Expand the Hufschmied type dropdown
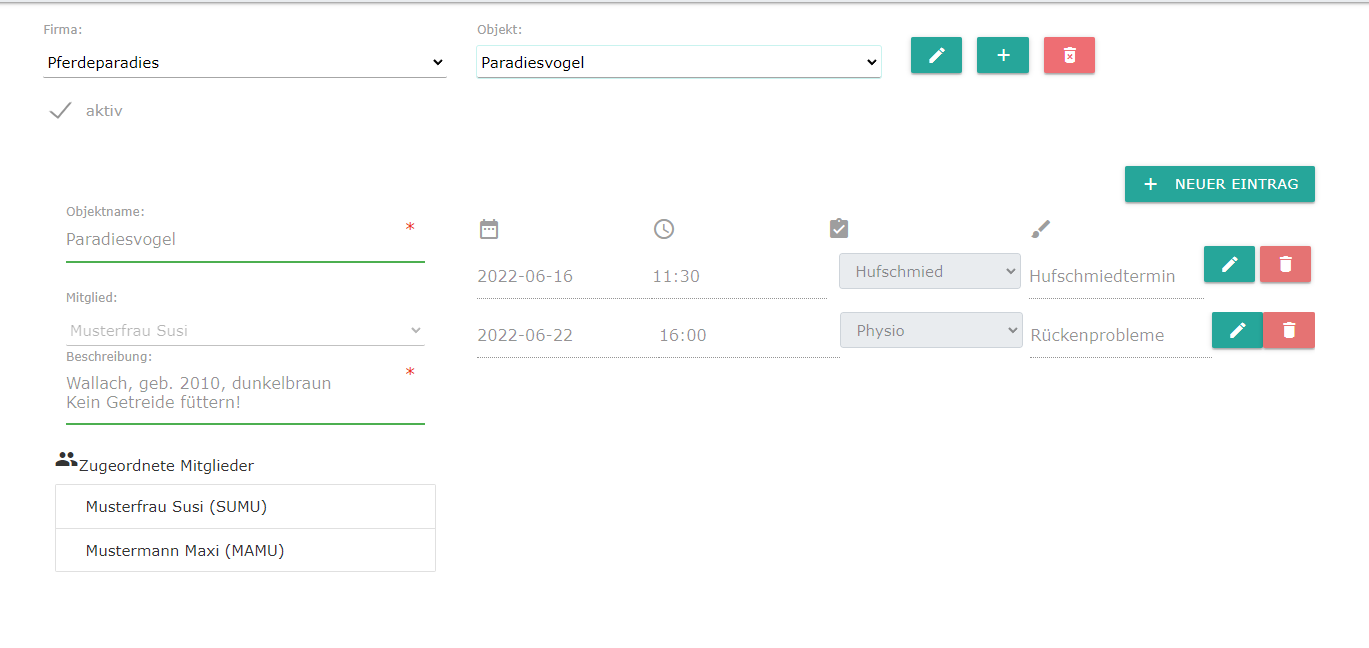Viewport: 1369px width, 648px height. coord(929,271)
